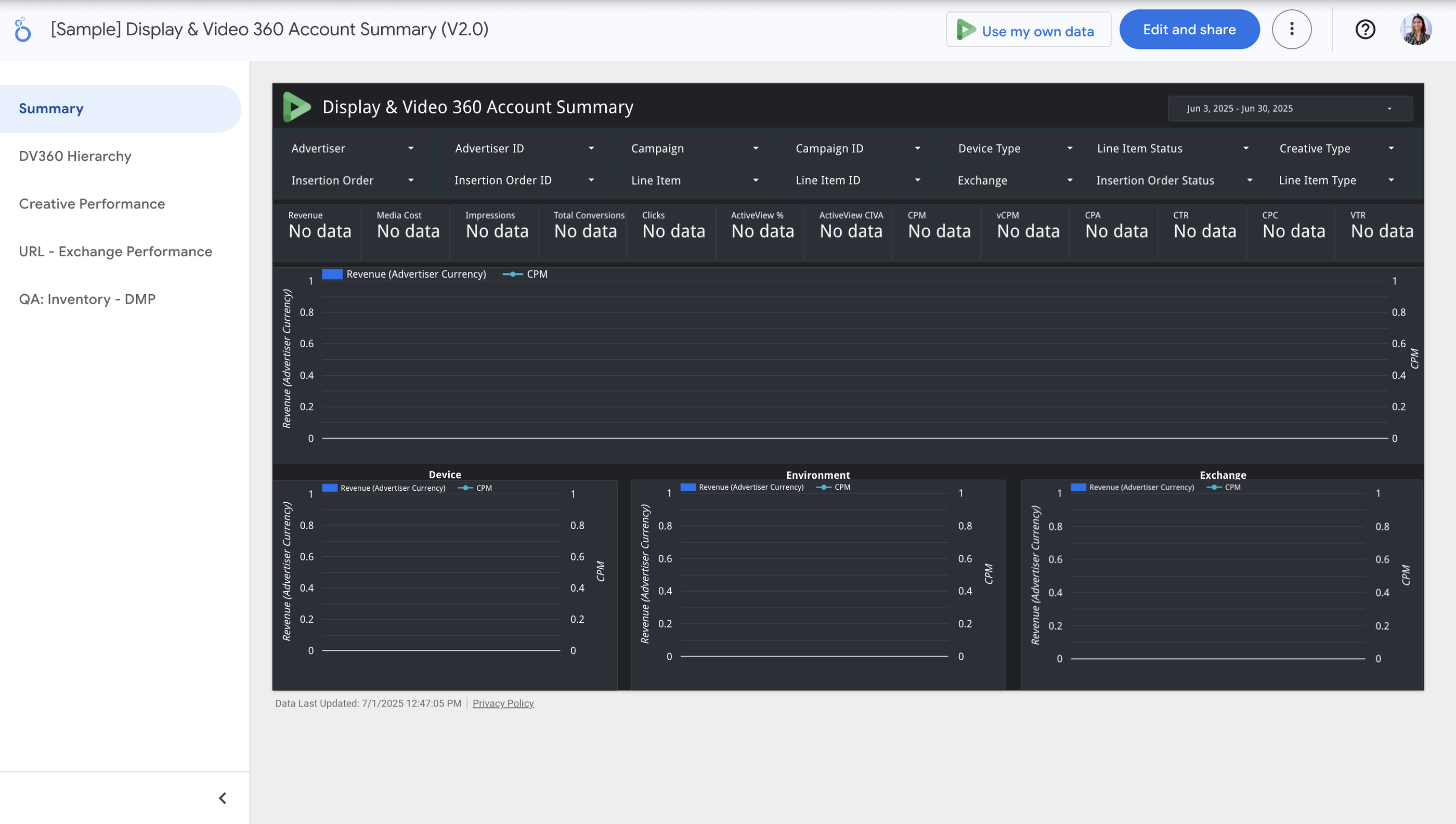Open the Privacy Policy link
Screen dimensions: 1456x824
[x=503, y=703]
